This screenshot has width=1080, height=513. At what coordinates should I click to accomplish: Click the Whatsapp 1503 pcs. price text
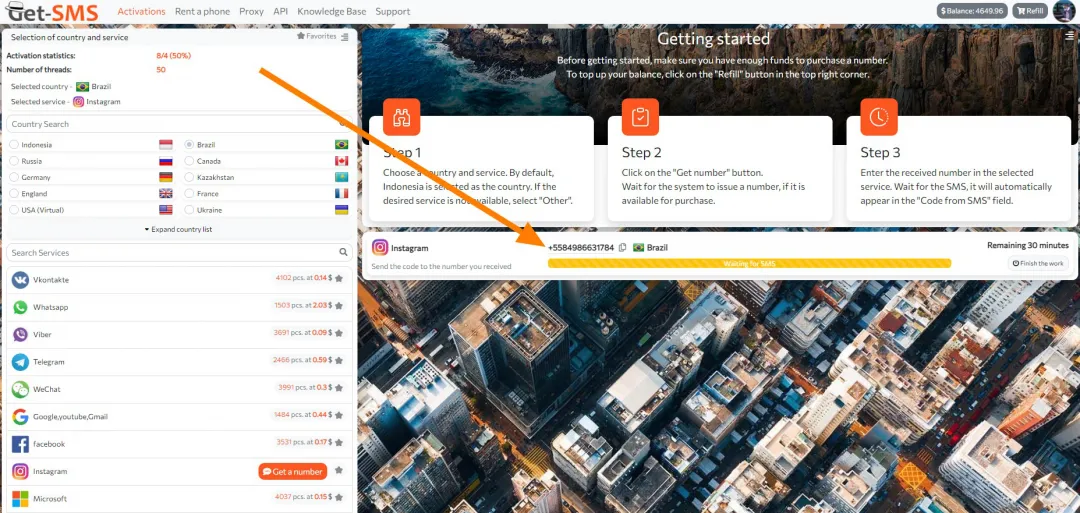[x=303, y=306]
